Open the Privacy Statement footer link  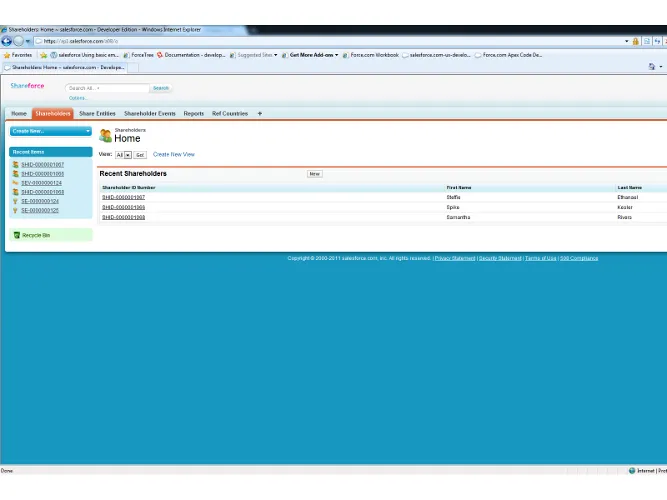click(455, 258)
